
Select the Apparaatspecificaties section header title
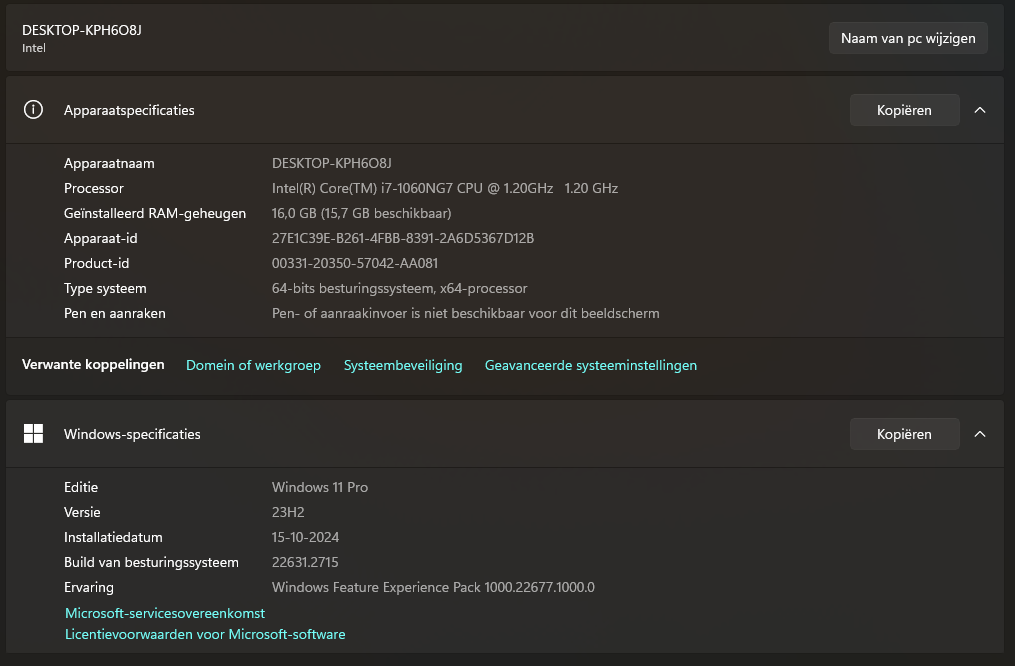pyautogui.click(x=129, y=110)
